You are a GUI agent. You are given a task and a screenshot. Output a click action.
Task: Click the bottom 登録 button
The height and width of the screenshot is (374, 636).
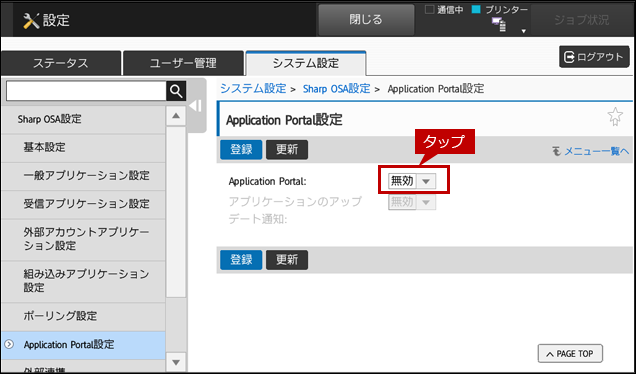click(x=241, y=260)
